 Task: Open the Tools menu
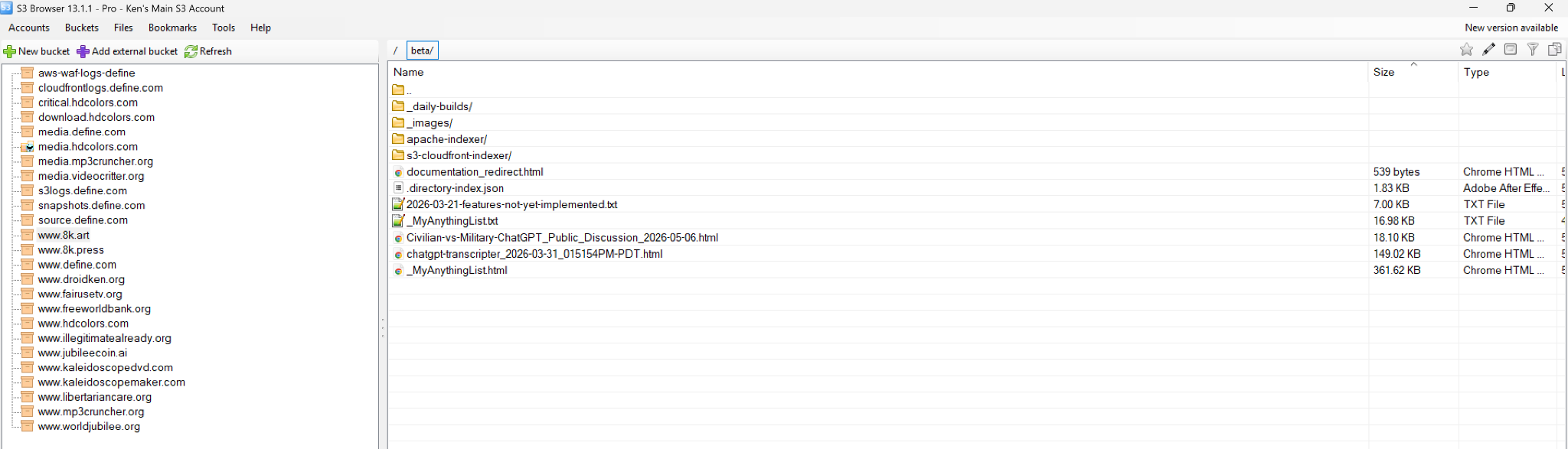point(224,28)
